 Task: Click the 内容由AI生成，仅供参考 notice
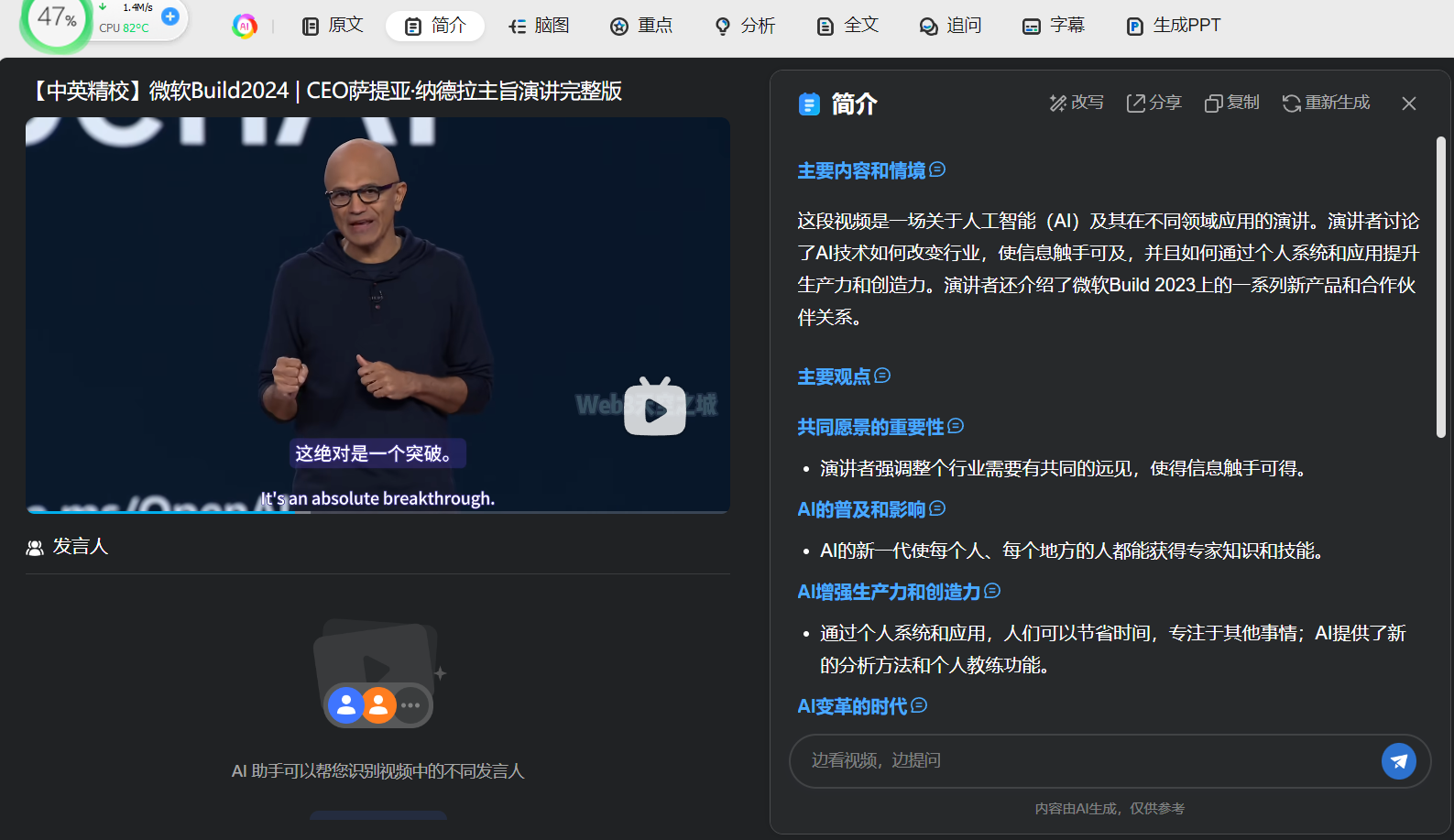coord(1110,808)
